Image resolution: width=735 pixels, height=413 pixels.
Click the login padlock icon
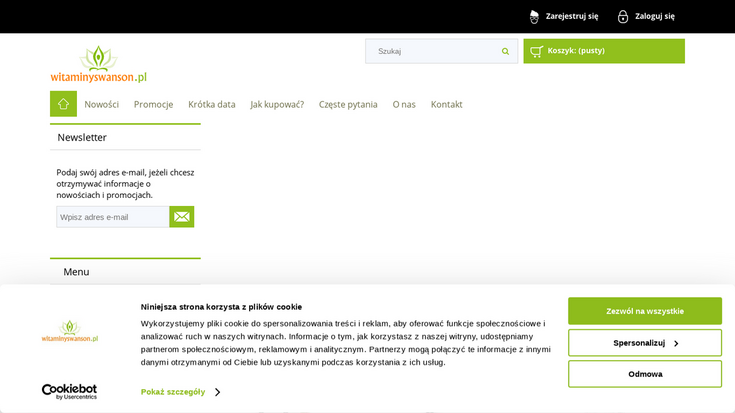click(623, 16)
